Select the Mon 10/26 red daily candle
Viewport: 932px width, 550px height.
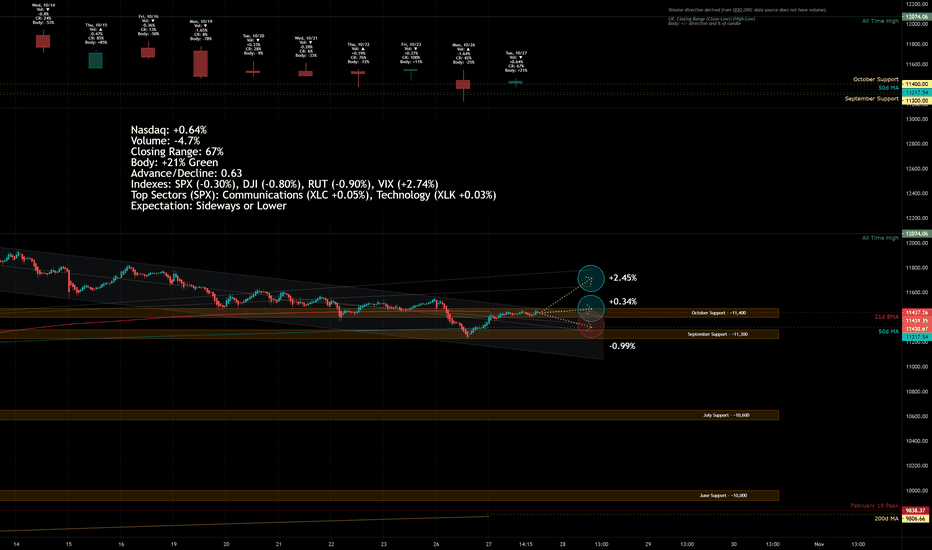(463, 84)
